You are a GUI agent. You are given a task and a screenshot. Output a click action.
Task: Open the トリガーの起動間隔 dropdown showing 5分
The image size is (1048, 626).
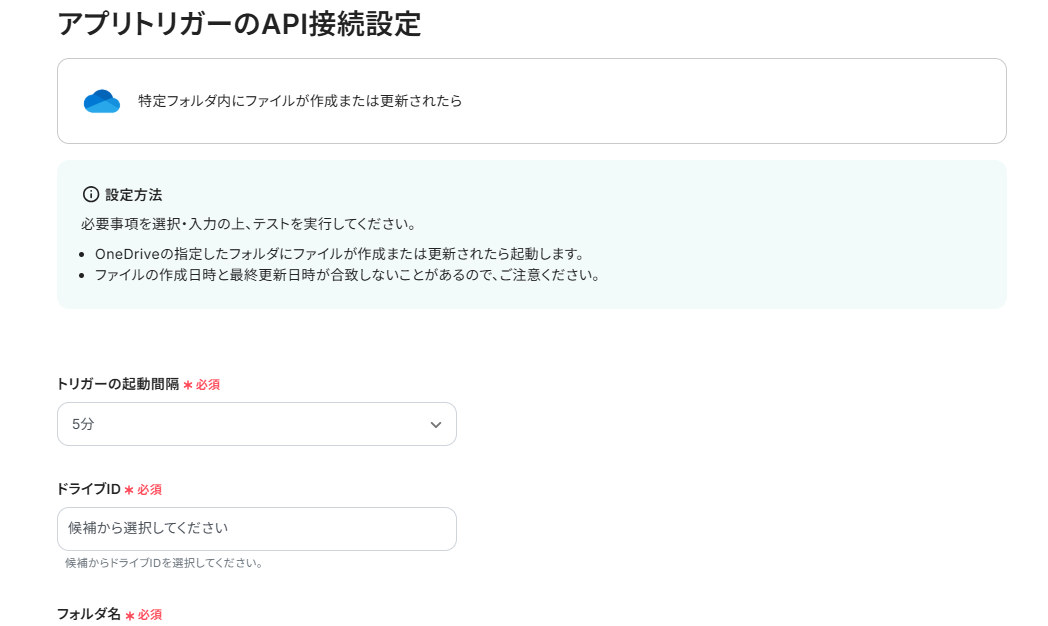tap(256, 424)
